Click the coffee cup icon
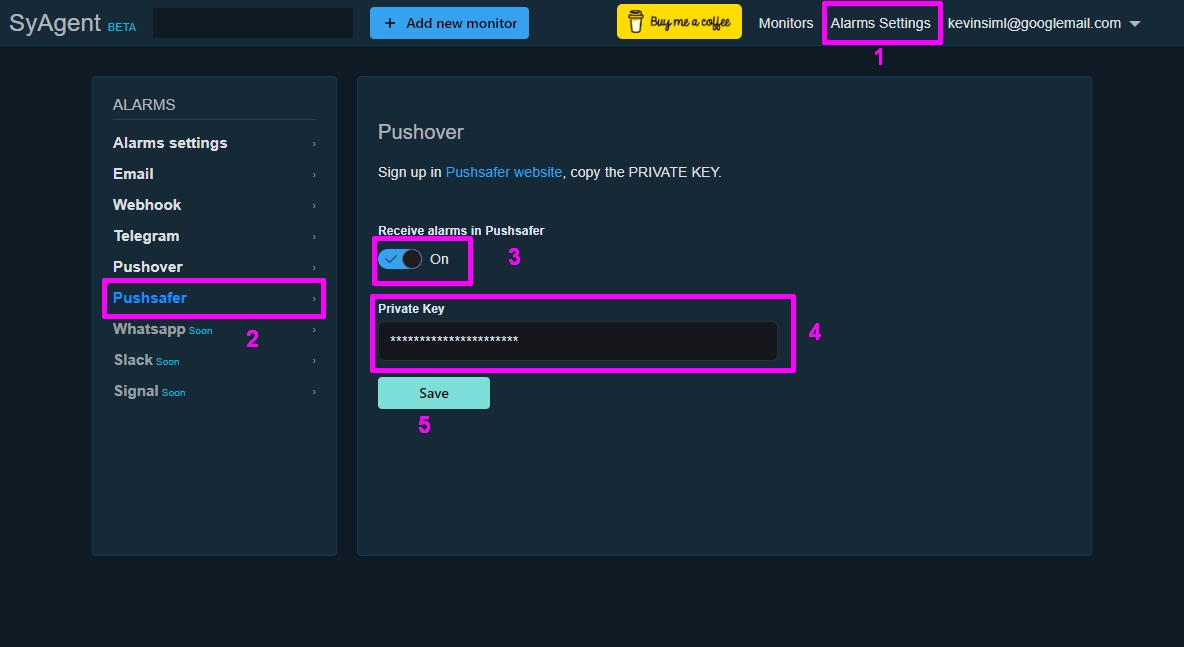 (x=636, y=22)
